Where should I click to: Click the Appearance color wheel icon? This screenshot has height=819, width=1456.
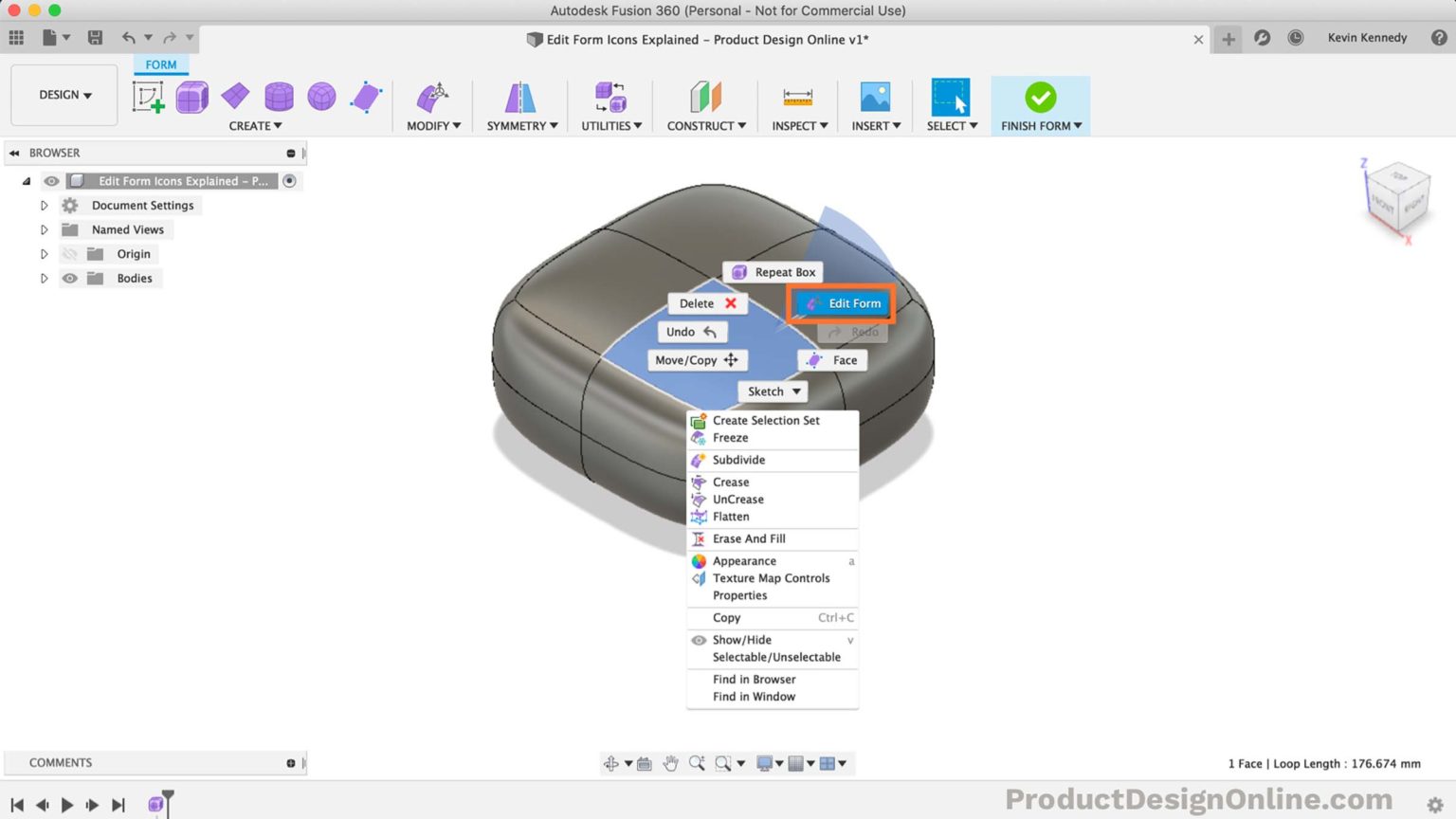[x=699, y=560]
